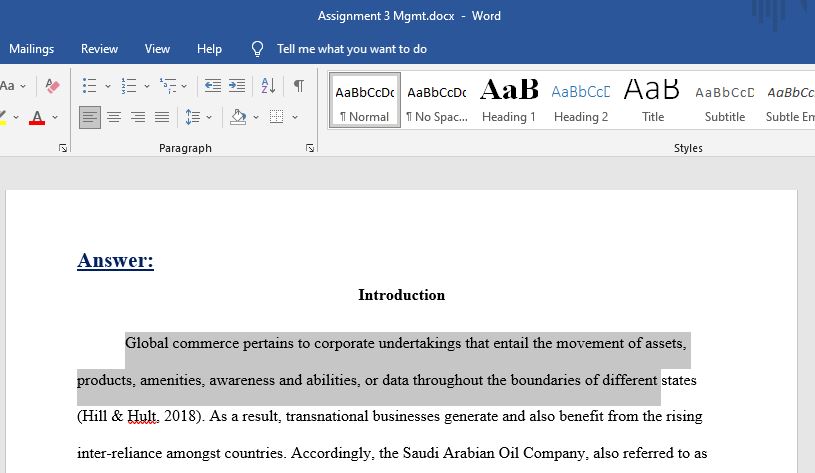815x473 pixels.
Task: Click the Introduction heading
Action: (401, 295)
